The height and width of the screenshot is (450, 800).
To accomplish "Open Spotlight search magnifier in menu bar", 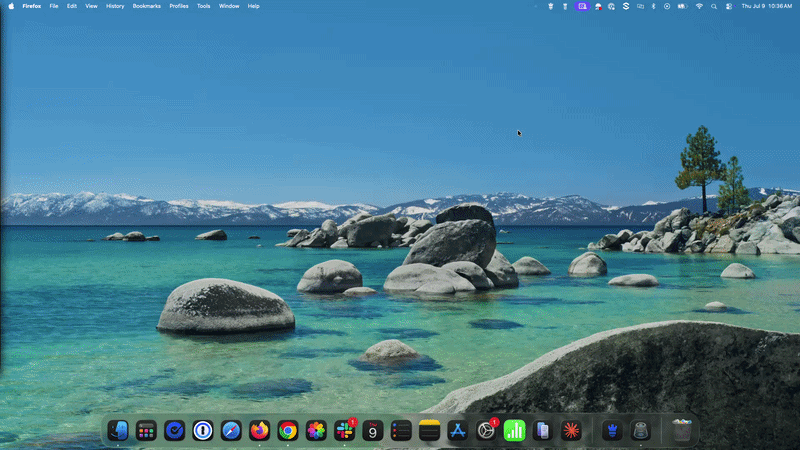I will point(714,6).
